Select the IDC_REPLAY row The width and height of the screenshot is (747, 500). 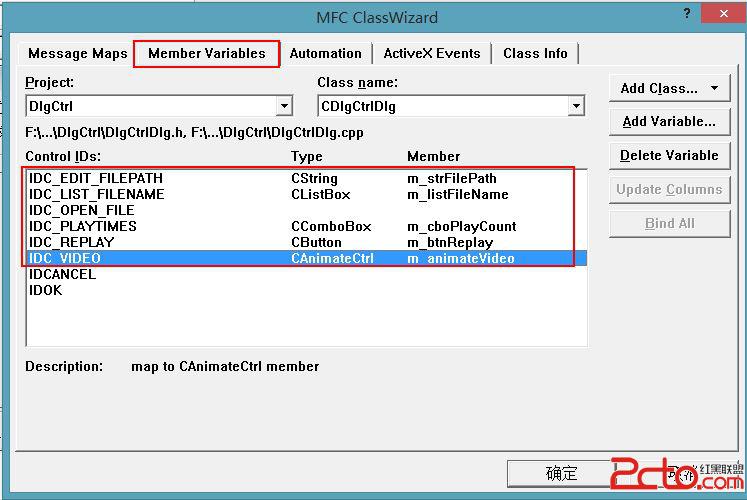(x=307, y=242)
